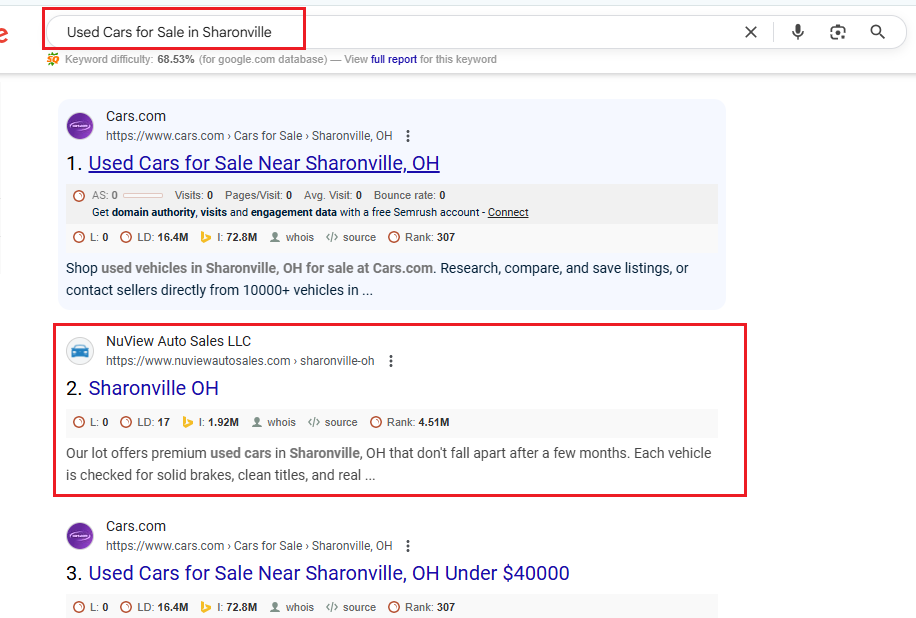Click the NuView Auto Sales site favicon
The image size is (916, 618).
(x=80, y=351)
